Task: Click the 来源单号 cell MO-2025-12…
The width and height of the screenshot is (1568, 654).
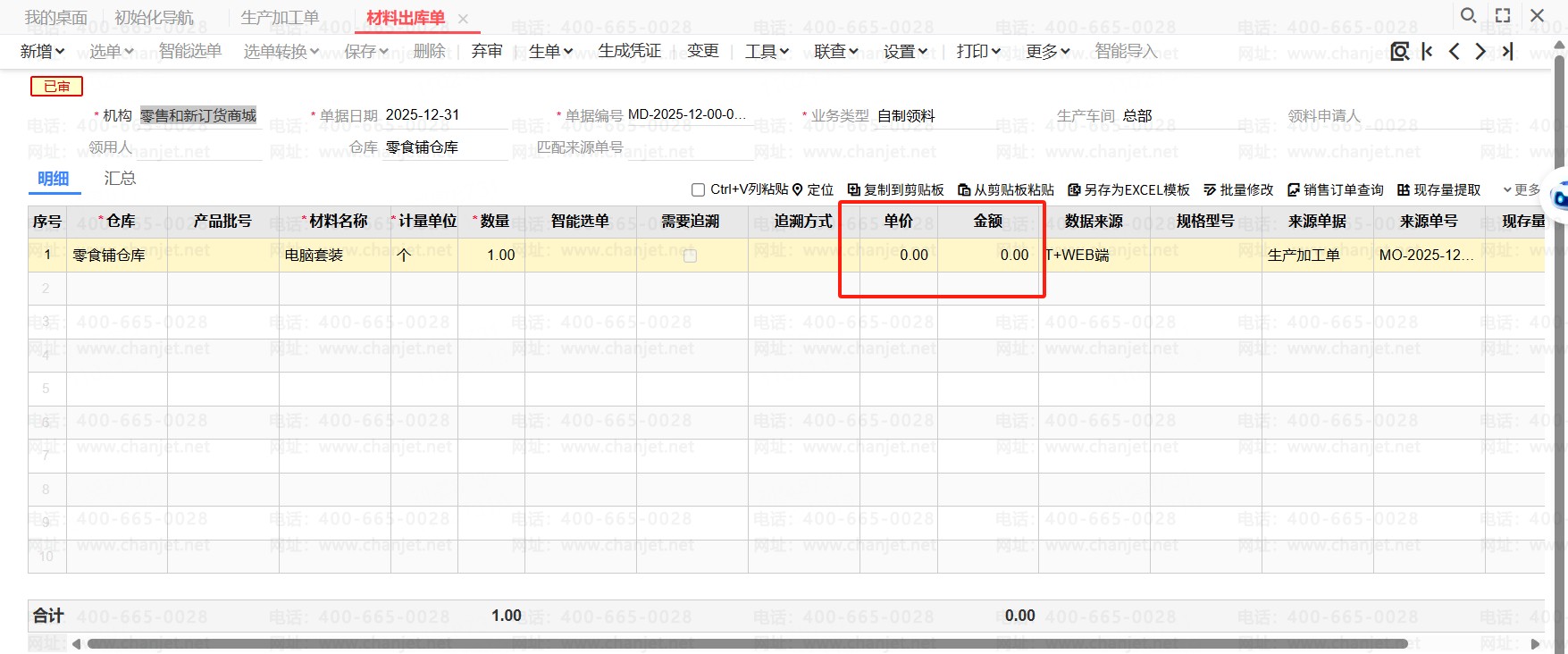Action: 1430,256
